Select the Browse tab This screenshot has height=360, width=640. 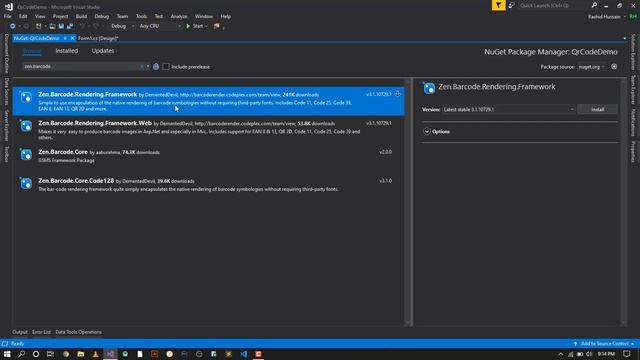coord(32,51)
